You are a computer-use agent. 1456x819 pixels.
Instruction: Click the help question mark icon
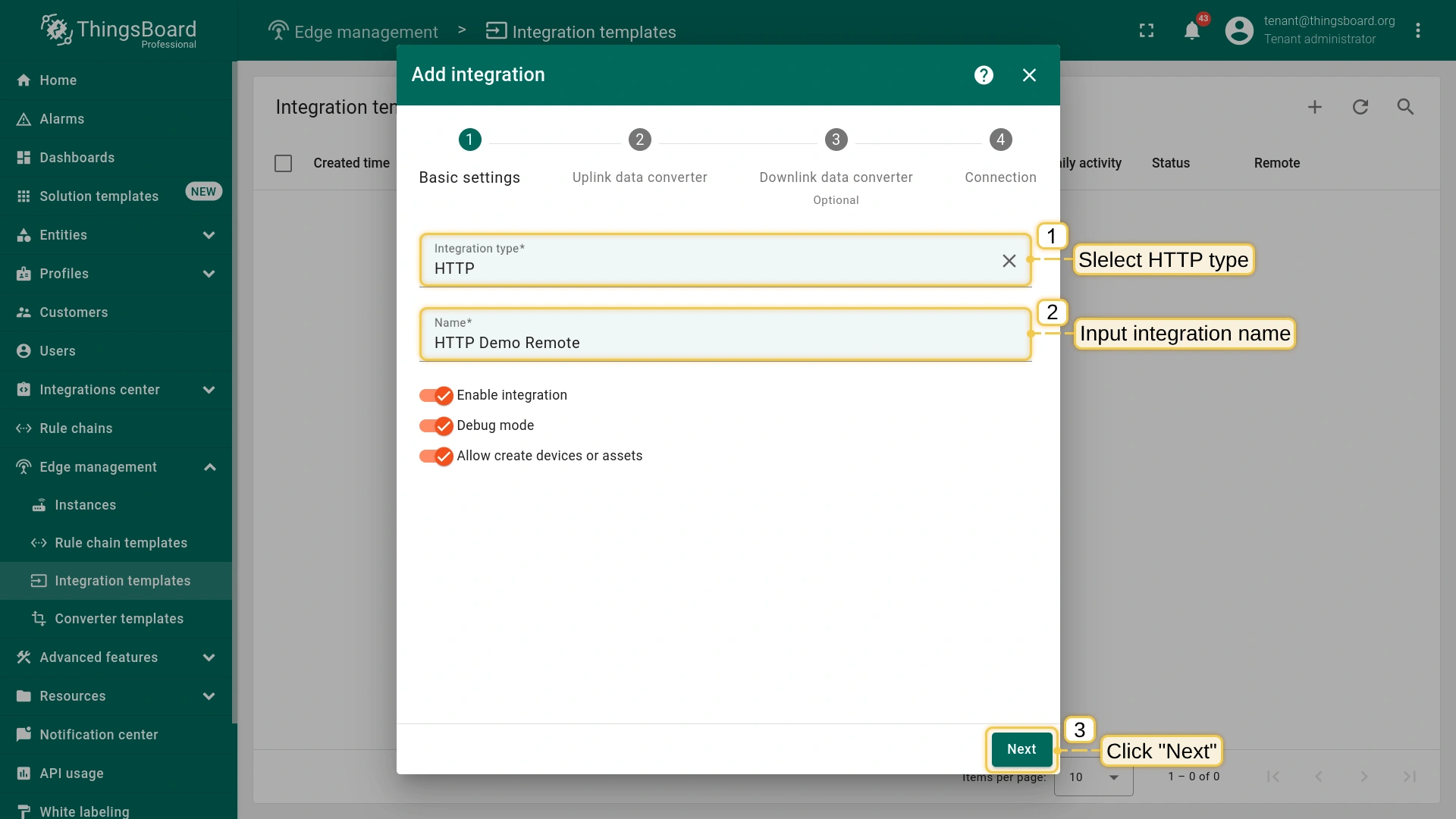984,75
